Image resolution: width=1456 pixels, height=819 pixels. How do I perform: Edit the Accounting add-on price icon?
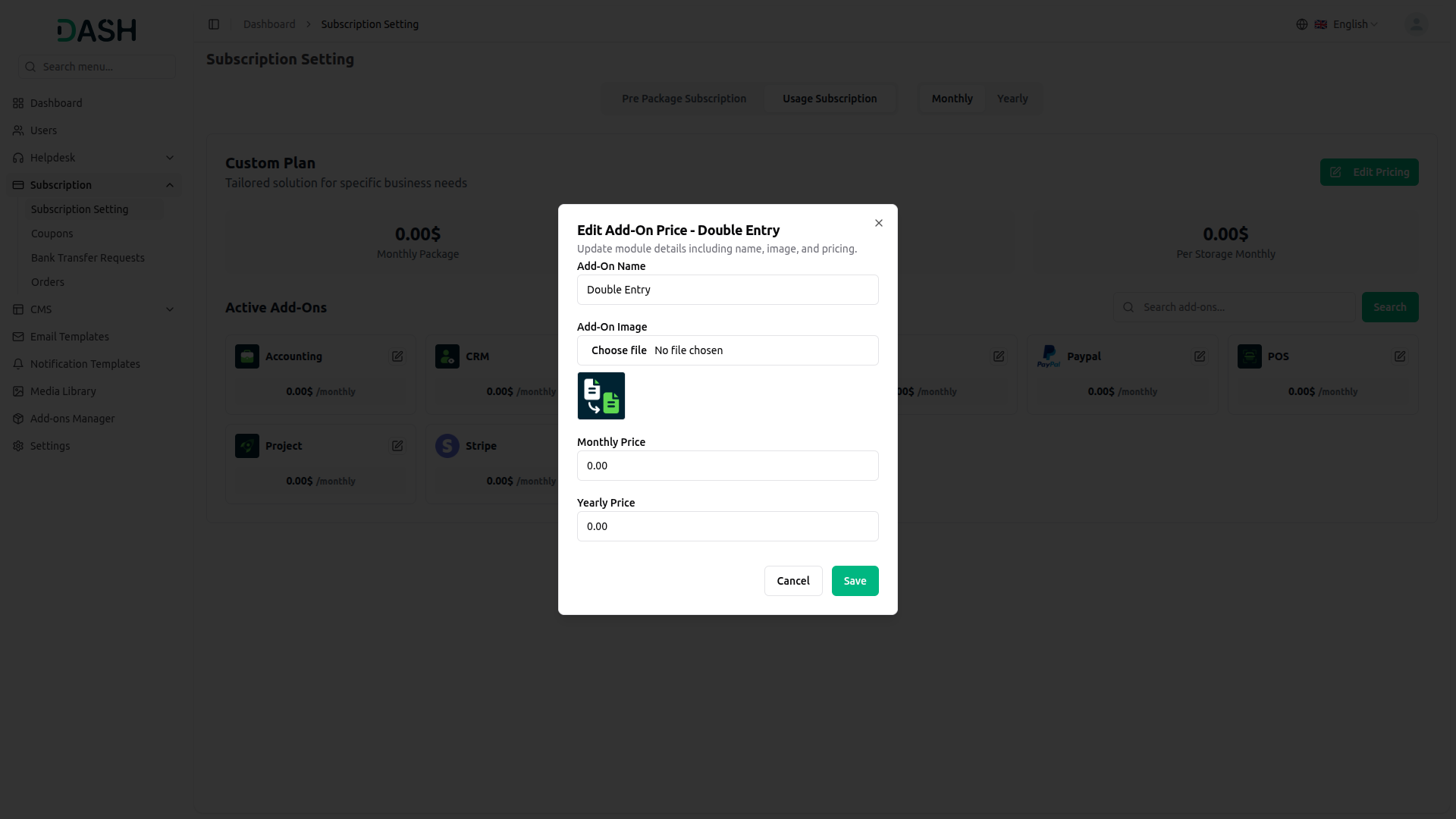[397, 356]
